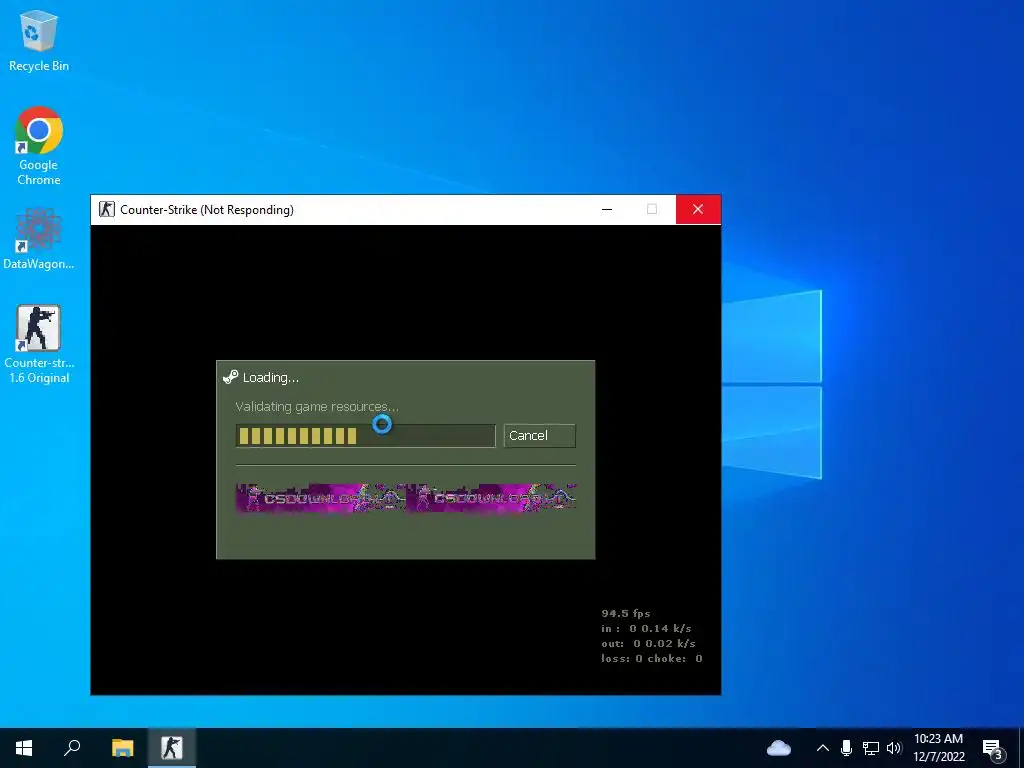Minimize the Counter-Strike window
The height and width of the screenshot is (768, 1024).
point(607,210)
